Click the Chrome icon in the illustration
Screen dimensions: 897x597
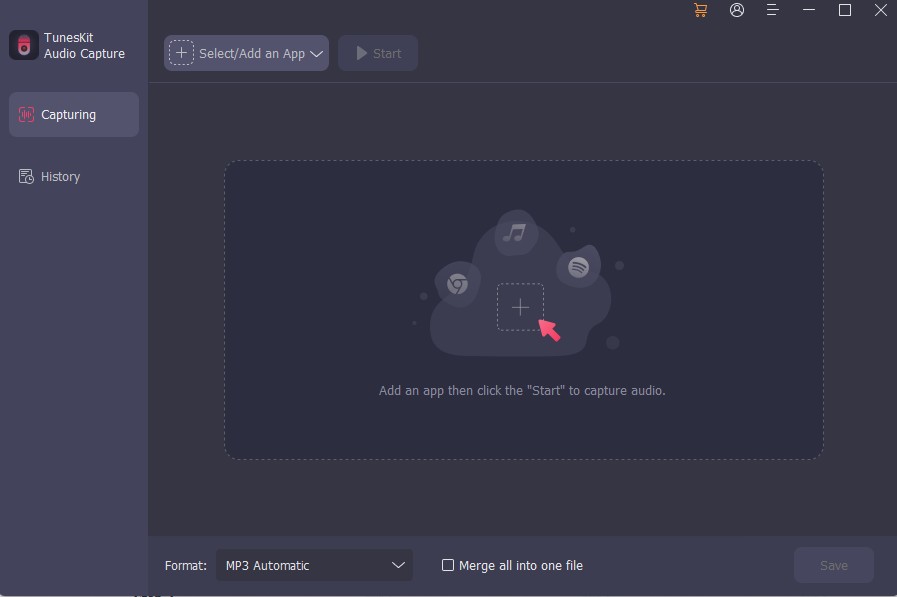point(457,284)
